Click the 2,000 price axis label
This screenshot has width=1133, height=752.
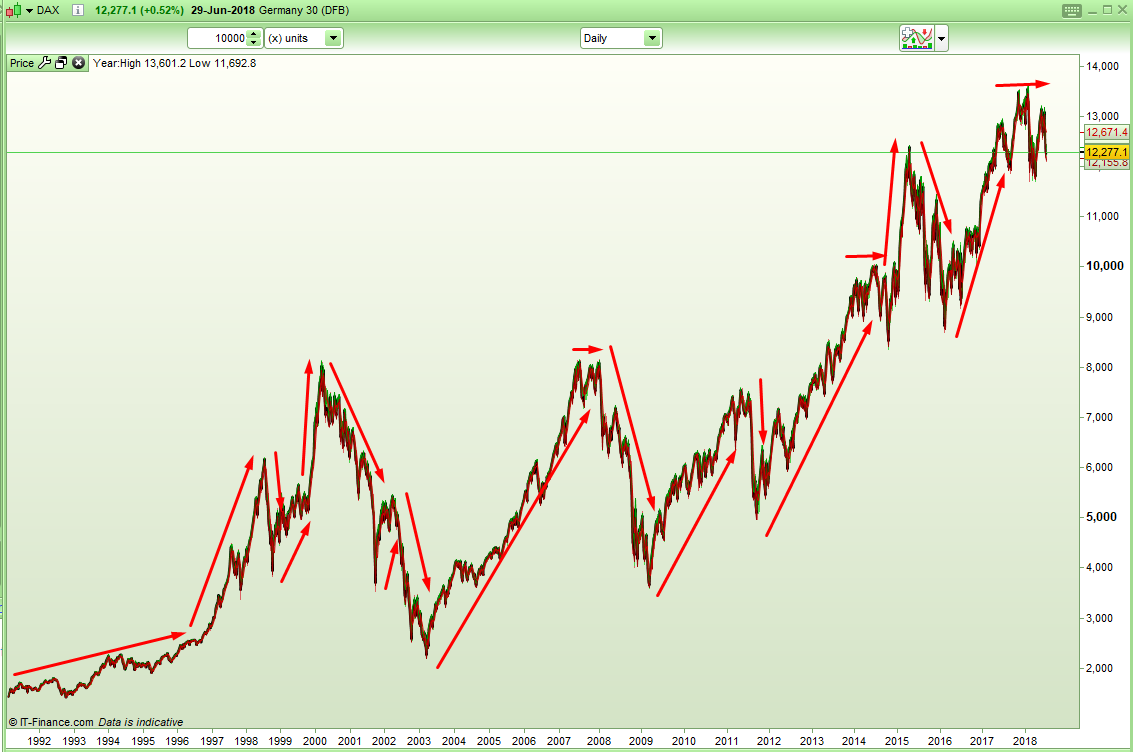[1099, 668]
